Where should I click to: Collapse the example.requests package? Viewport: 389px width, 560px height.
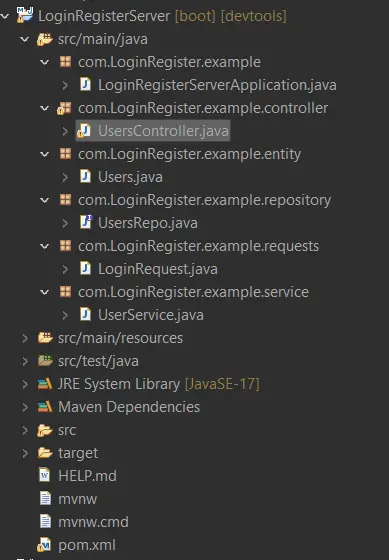pyautogui.click(x=45, y=246)
